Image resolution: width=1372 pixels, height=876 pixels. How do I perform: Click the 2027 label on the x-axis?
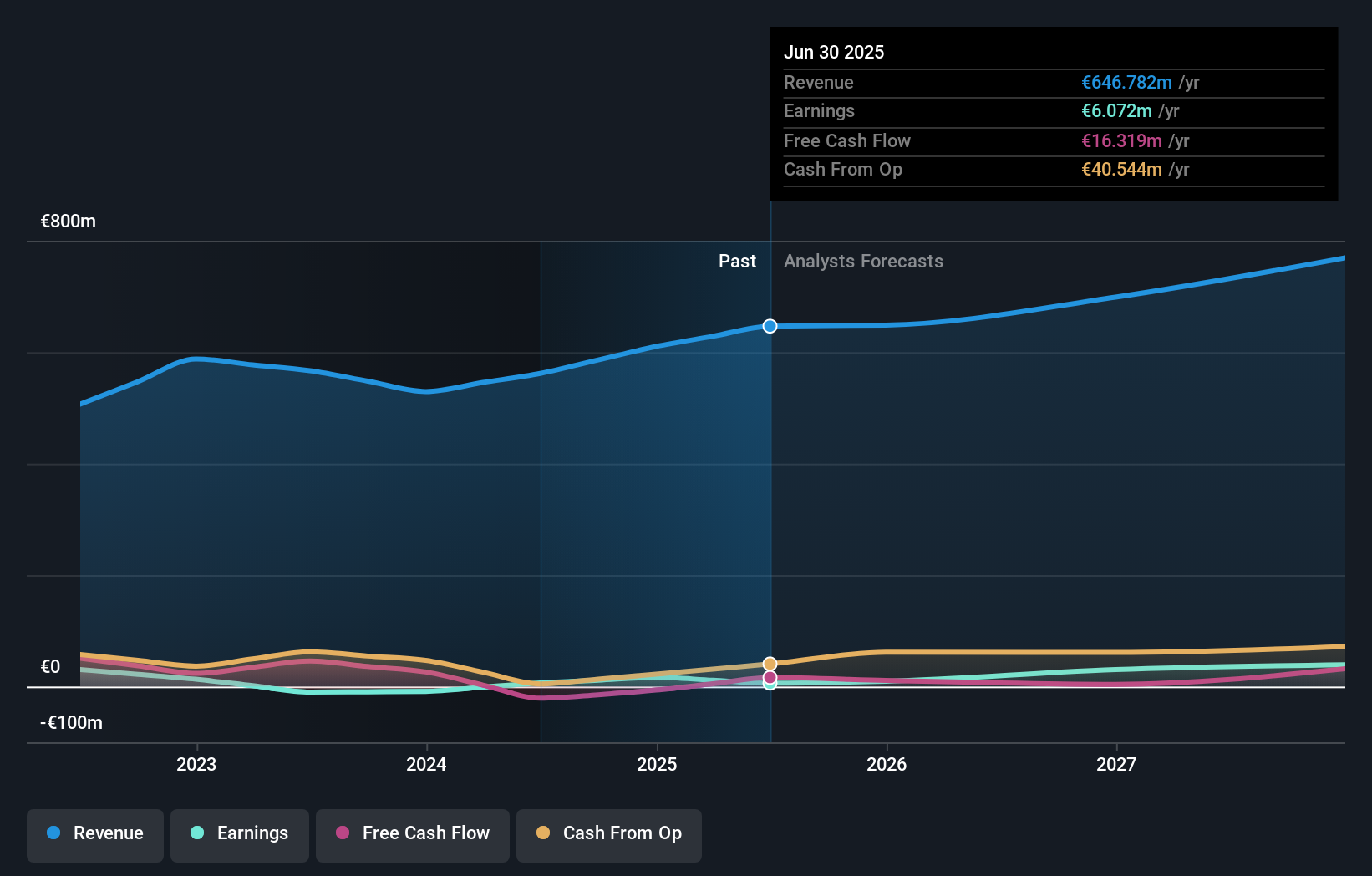[1117, 764]
